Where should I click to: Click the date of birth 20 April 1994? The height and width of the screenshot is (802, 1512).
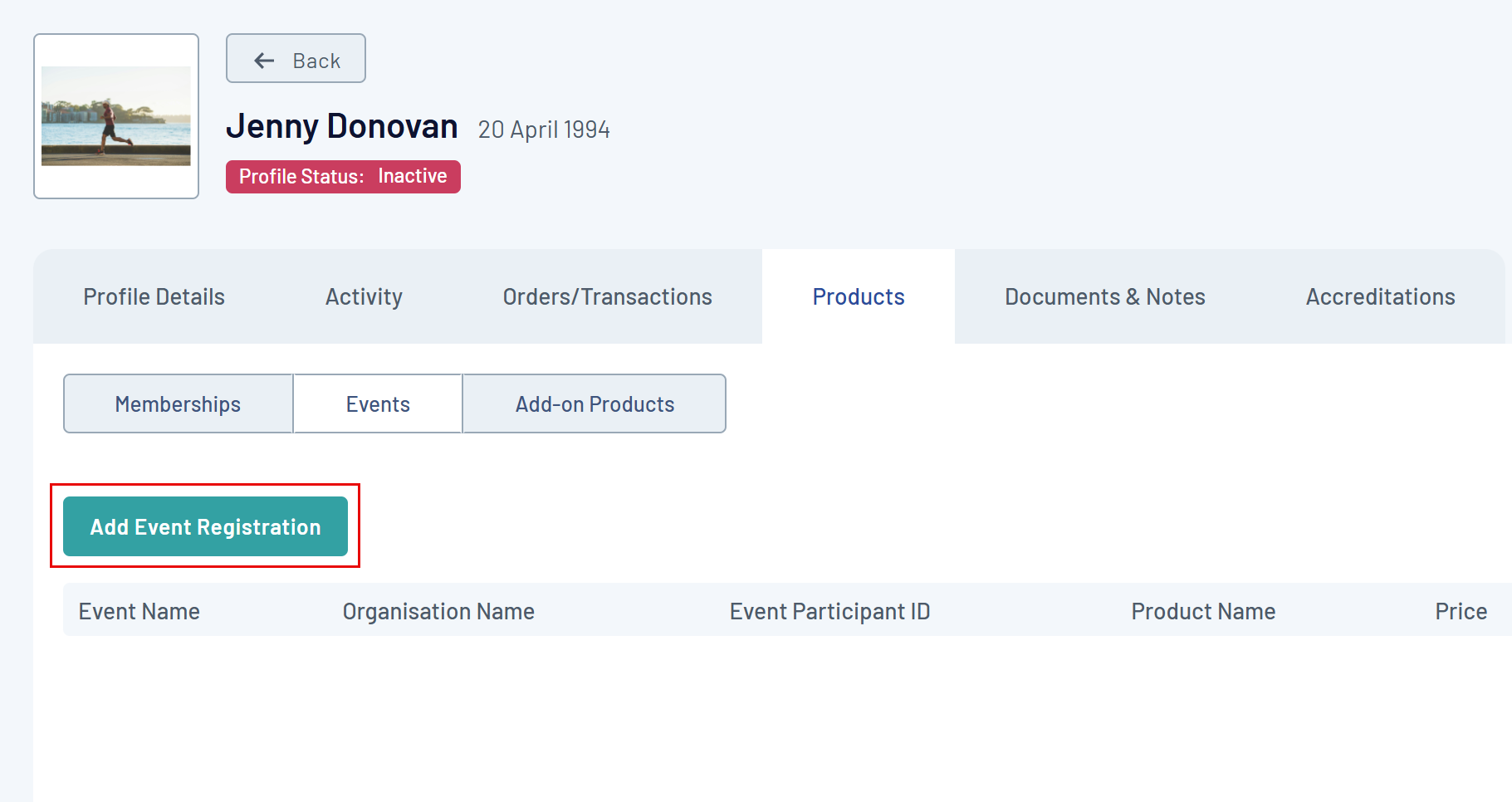pos(544,130)
